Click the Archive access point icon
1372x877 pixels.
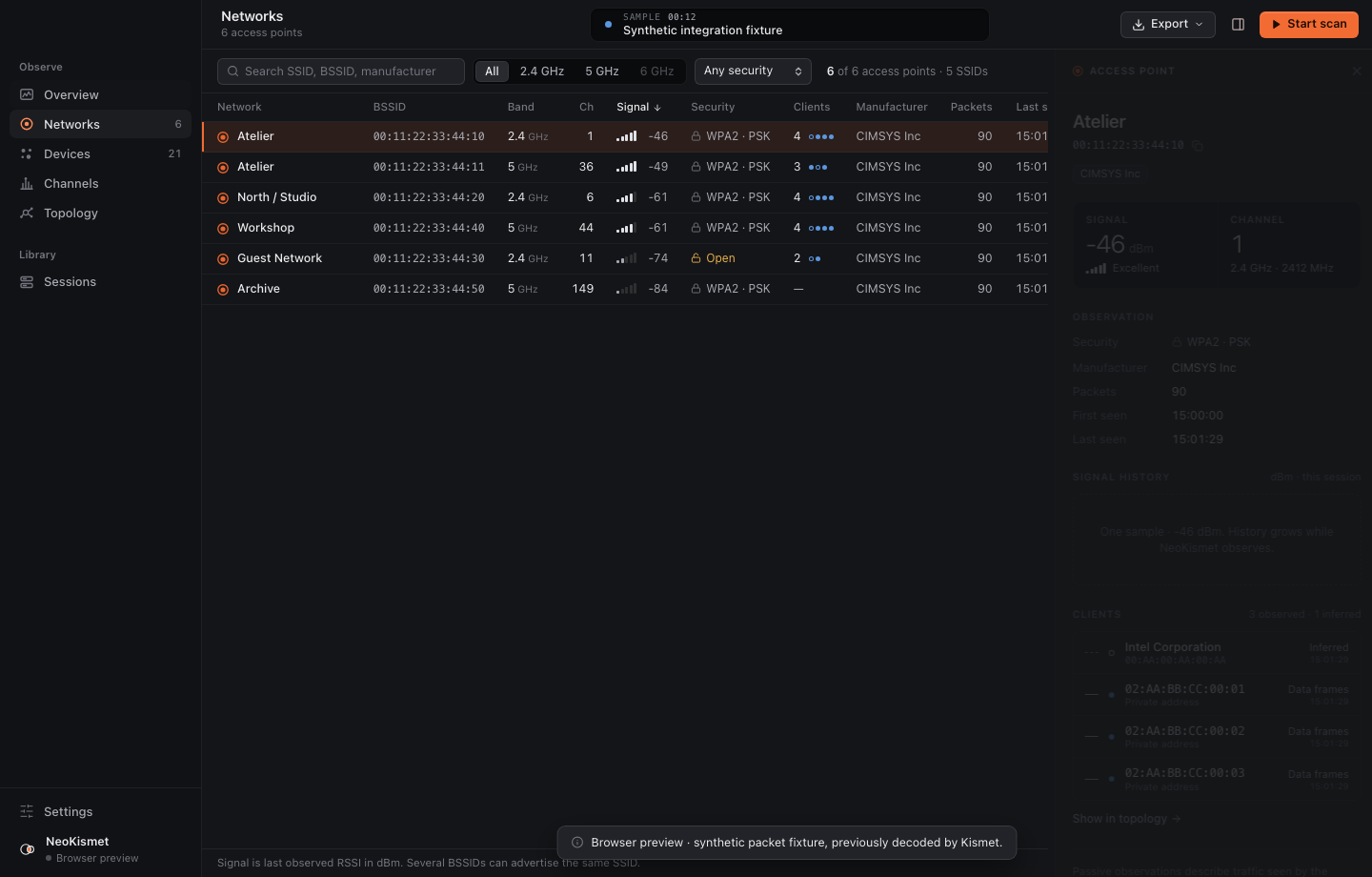223,289
